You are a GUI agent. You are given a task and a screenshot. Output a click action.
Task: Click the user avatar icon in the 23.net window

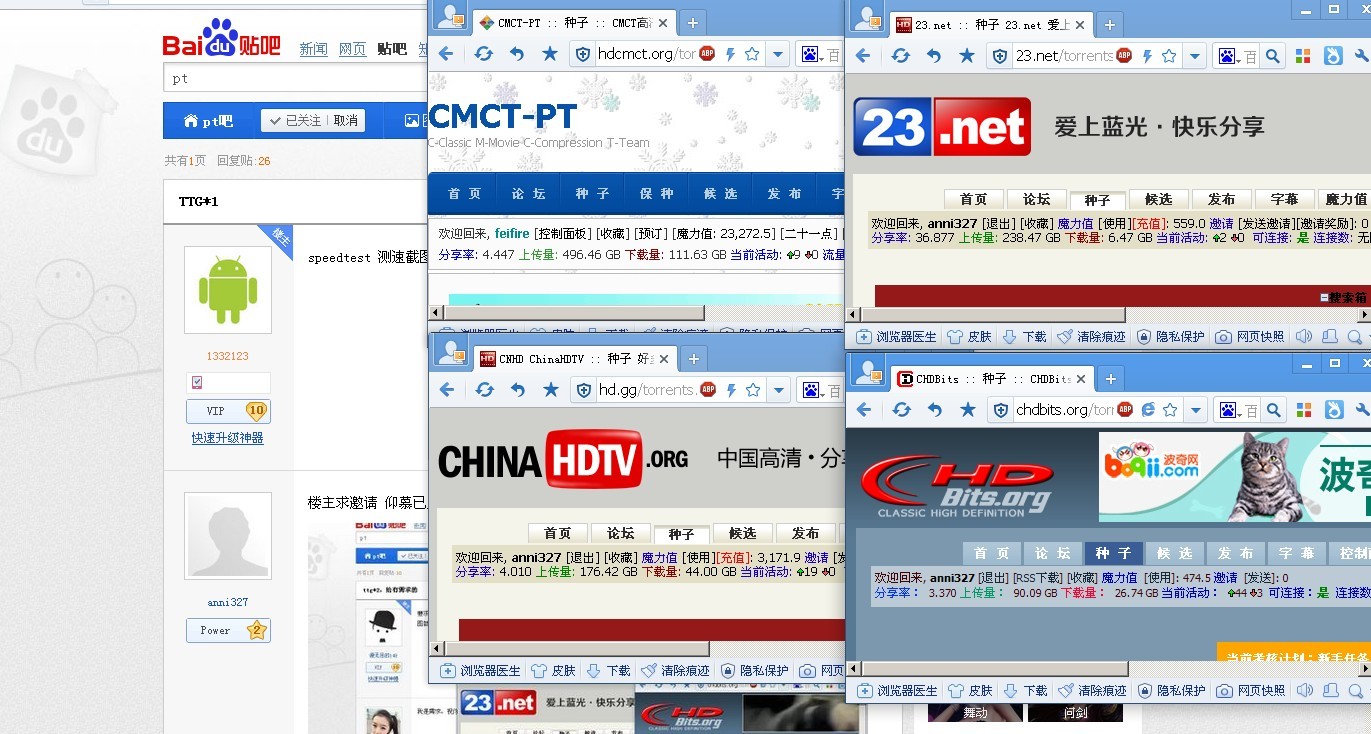click(x=868, y=18)
